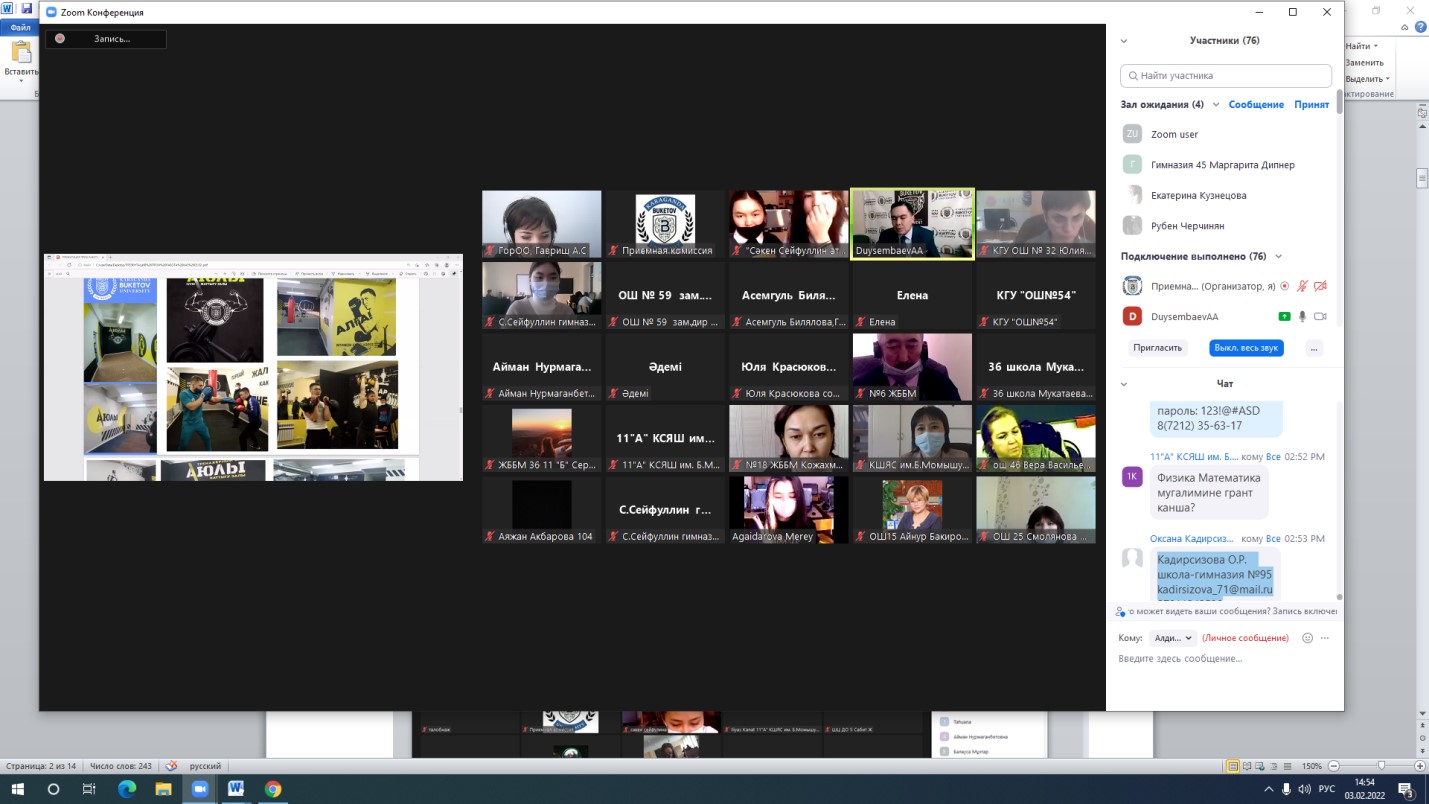The height and width of the screenshot is (804, 1429).
Task: Collapse the Подключение выполнено participant list
Action: (1278, 256)
